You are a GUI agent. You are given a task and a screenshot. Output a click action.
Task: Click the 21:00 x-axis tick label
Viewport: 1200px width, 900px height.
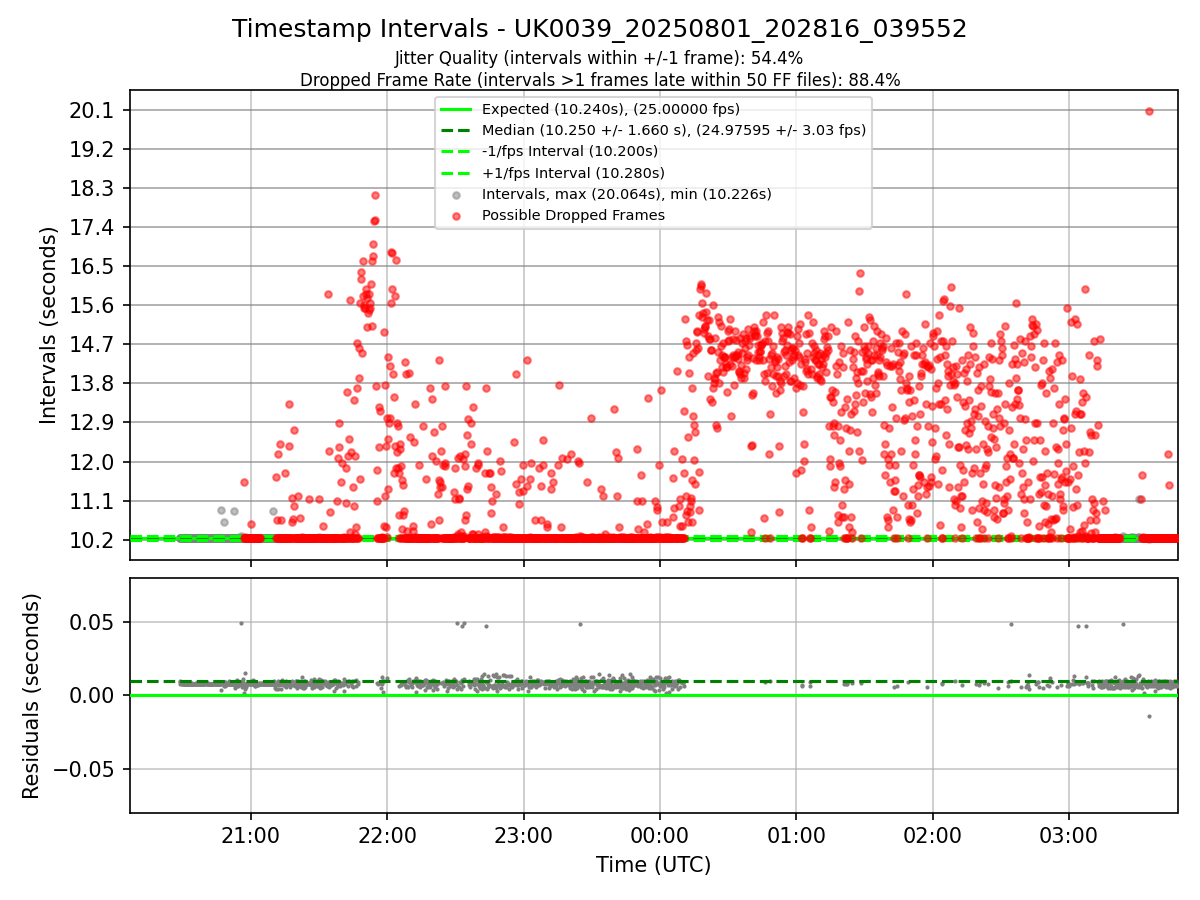click(x=250, y=835)
